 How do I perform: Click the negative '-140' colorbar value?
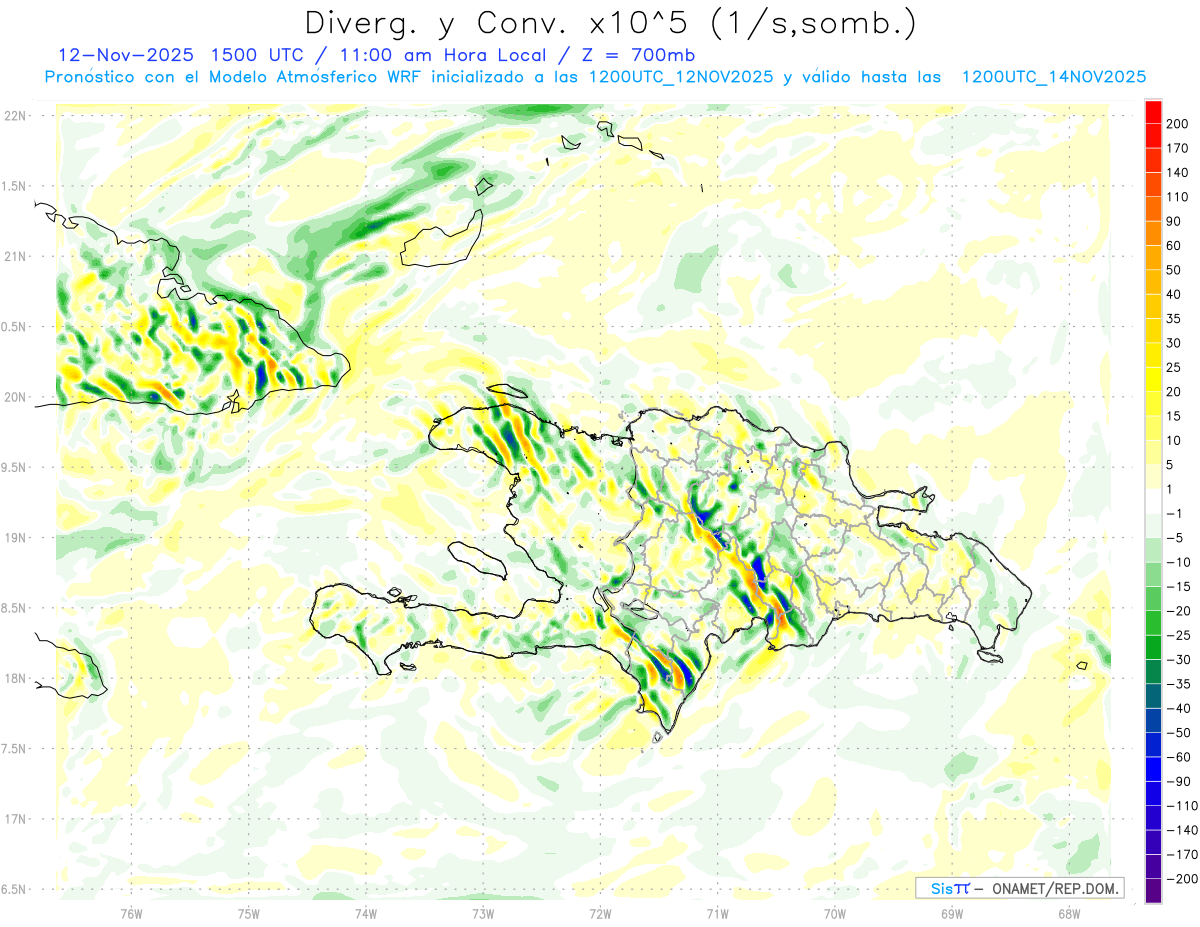pyautogui.click(x=1182, y=830)
